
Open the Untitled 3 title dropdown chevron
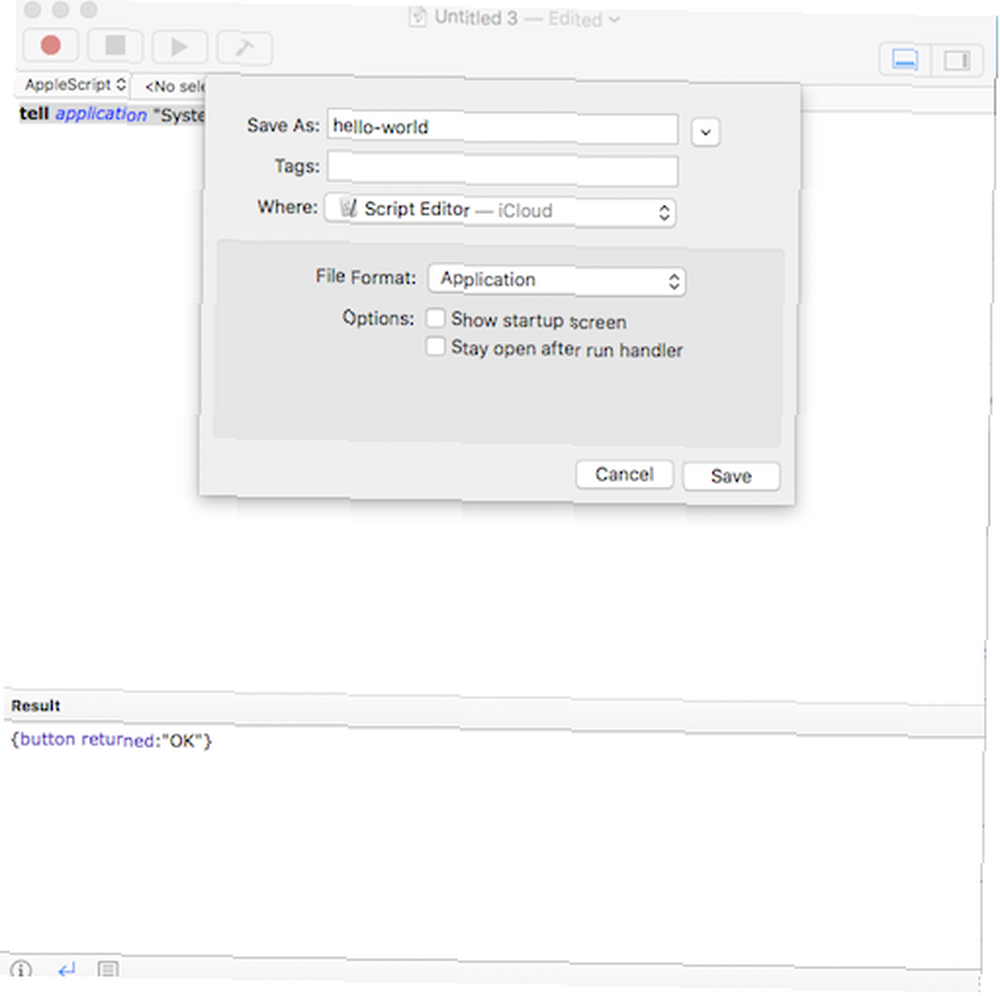tap(614, 20)
